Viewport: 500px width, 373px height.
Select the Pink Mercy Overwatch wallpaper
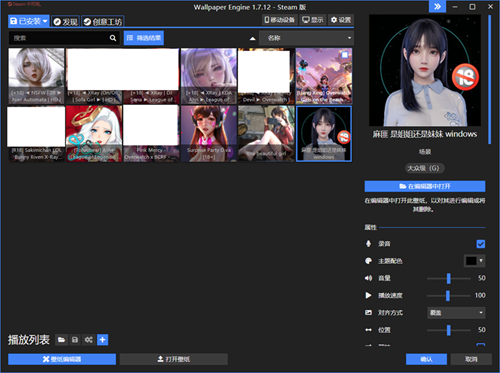(151, 134)
